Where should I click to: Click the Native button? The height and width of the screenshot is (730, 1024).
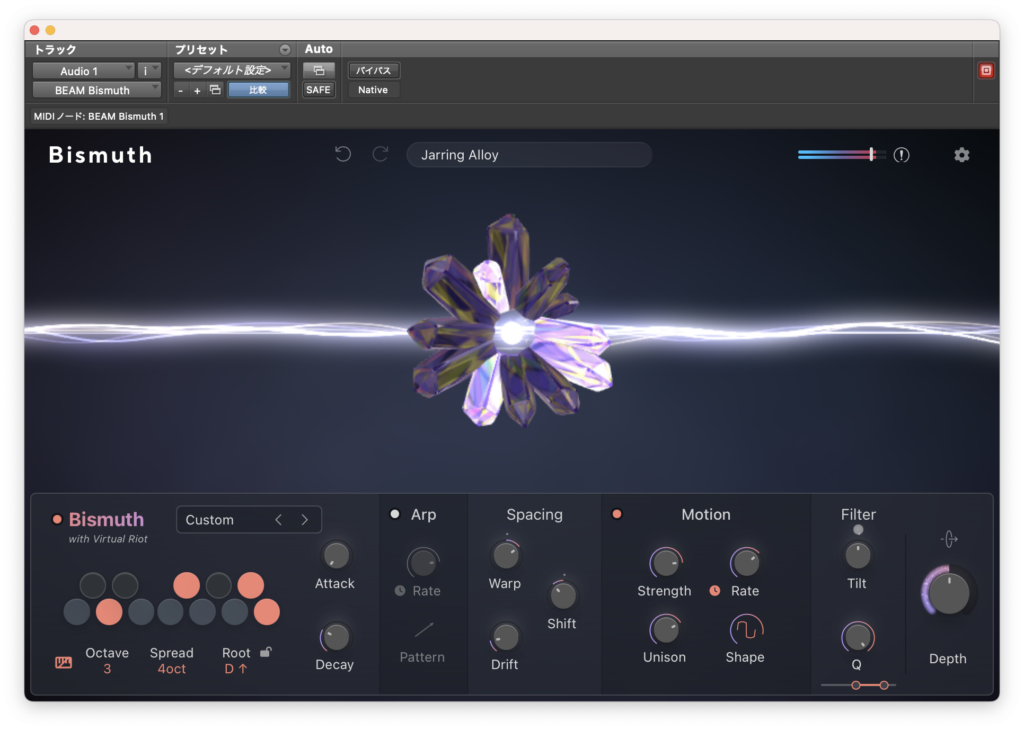[373, 89]
